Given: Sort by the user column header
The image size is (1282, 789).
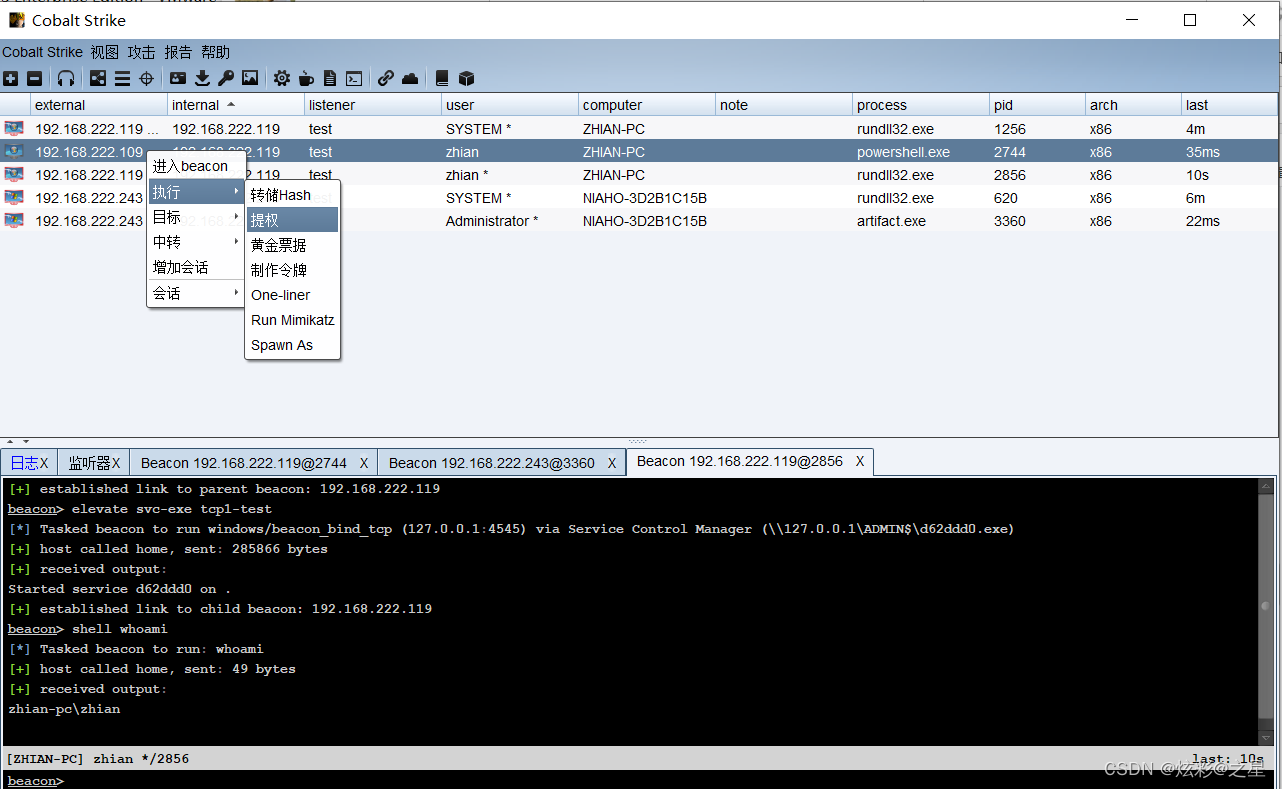Looking at the screenshot, I should pos(510,105).
